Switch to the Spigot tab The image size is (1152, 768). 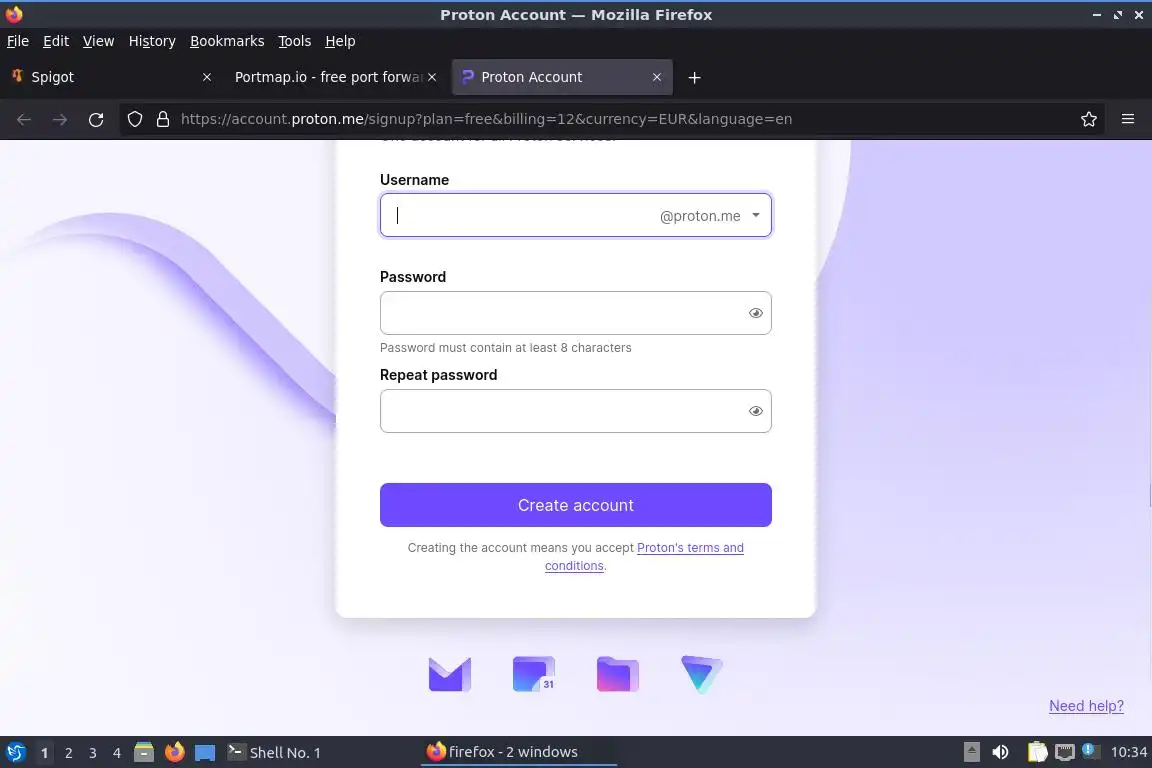pos(112,77)
